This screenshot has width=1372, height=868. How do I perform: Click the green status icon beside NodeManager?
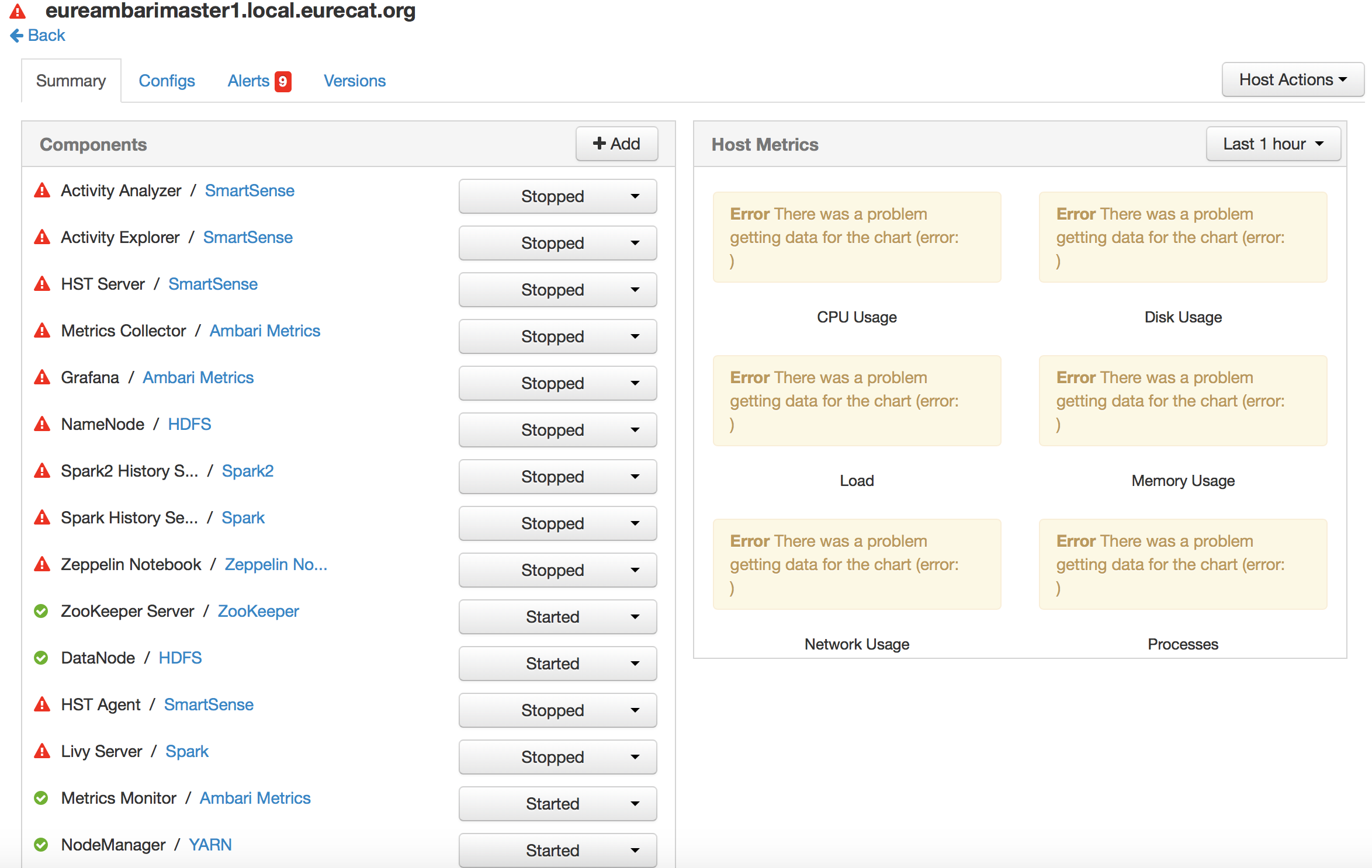click(41, 845)
